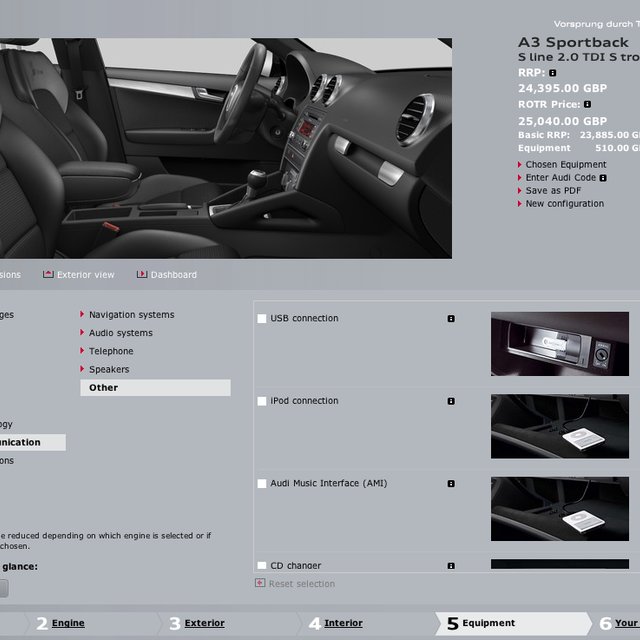The height and width of the screenshot is (640, 640).
Task: Go to step 2 Engine
Action: coord(68,623)
